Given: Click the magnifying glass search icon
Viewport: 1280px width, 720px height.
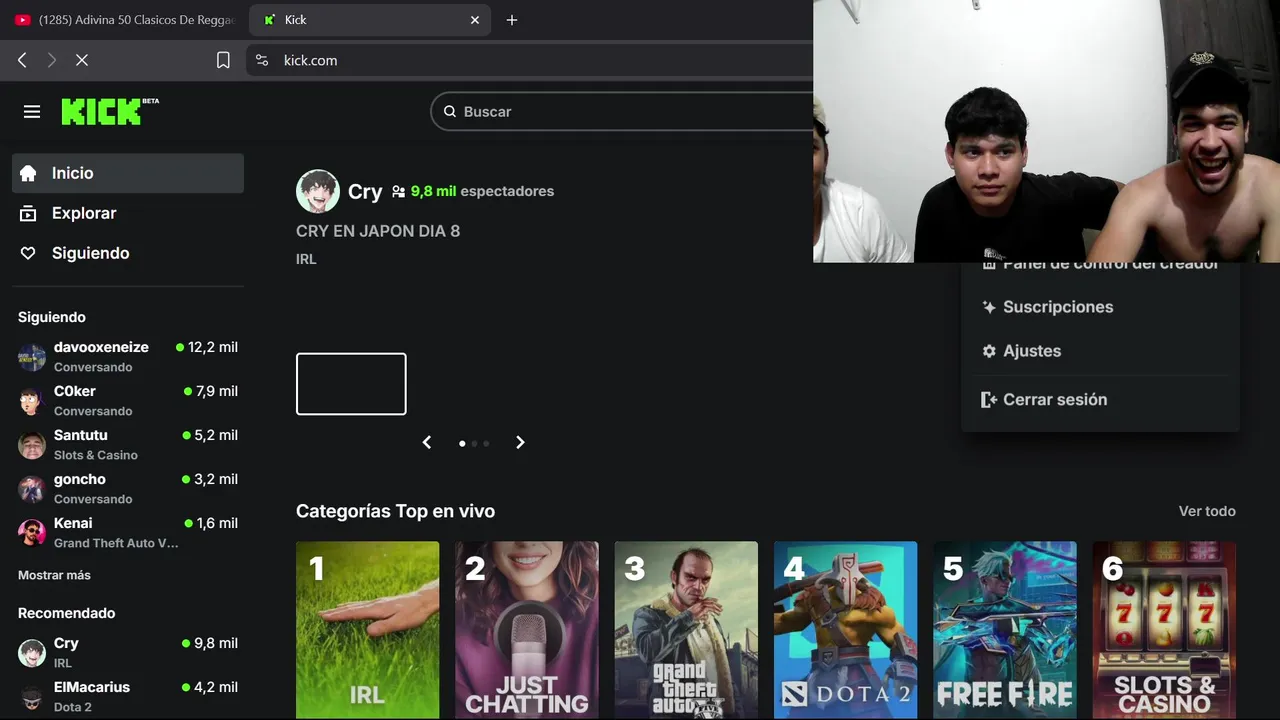Looking at the screenshot, I should 450,111.
